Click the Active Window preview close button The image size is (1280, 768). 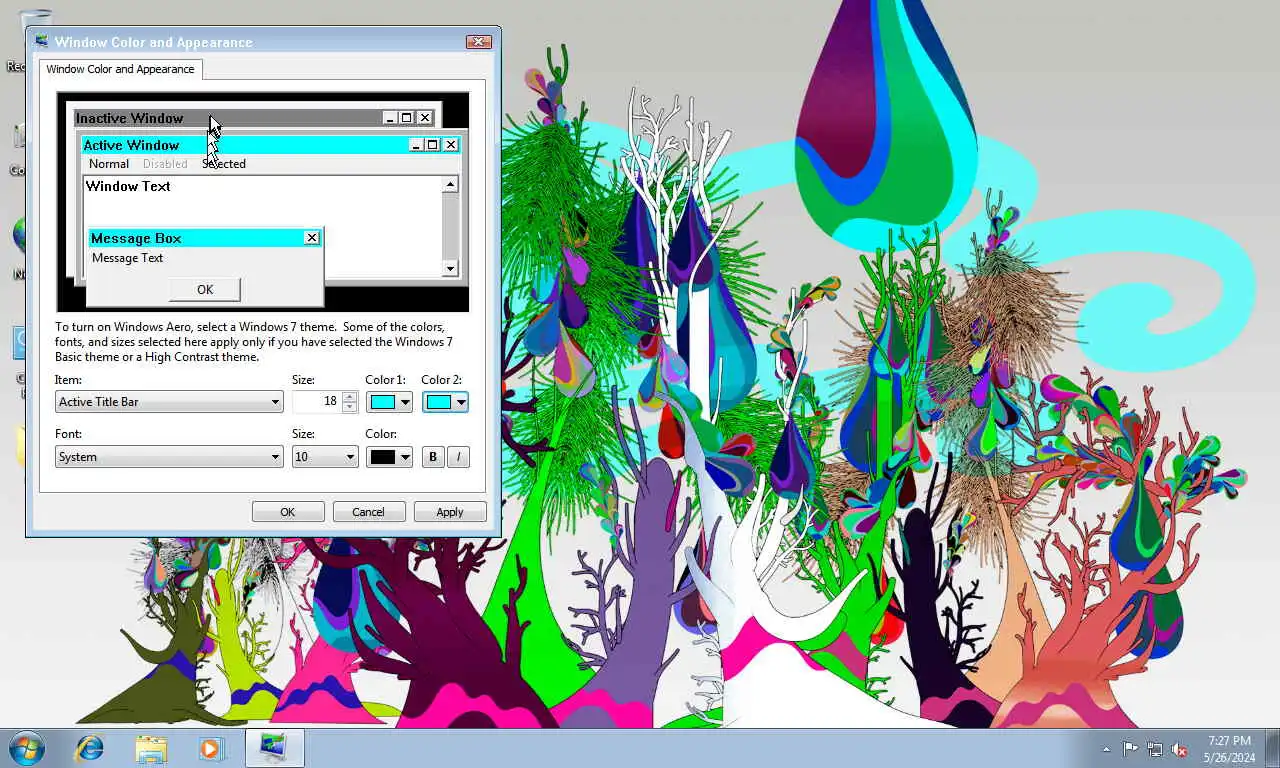click(450, 145)
